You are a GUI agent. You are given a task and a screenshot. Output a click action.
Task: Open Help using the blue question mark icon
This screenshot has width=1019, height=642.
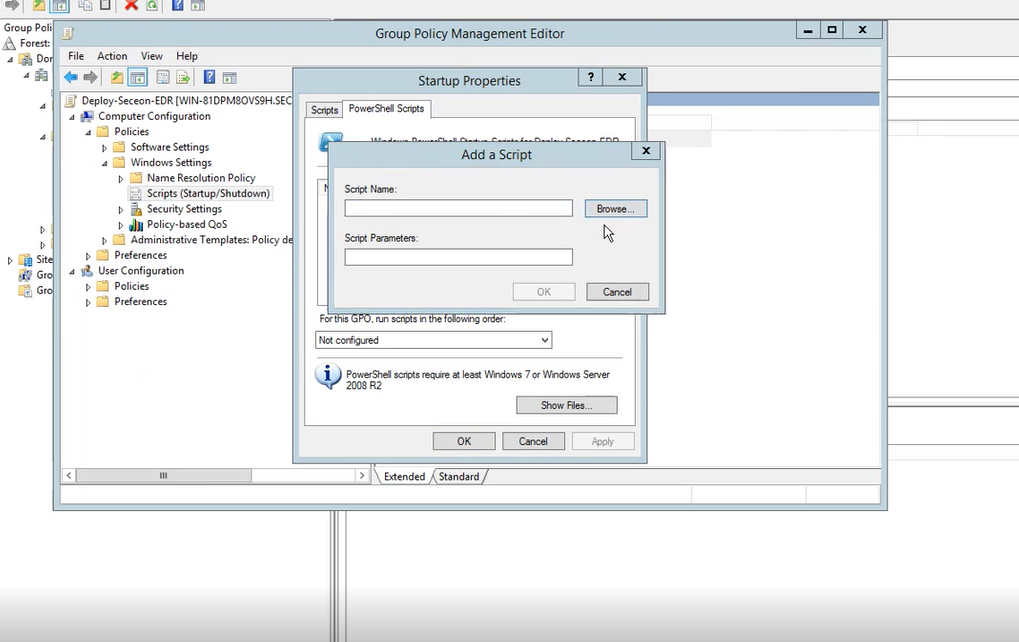[207, 77]
